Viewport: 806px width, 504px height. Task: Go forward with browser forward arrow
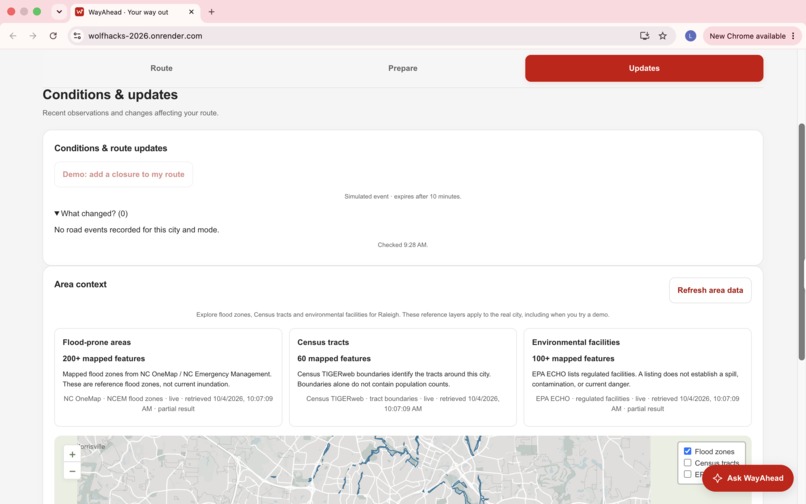33,36
